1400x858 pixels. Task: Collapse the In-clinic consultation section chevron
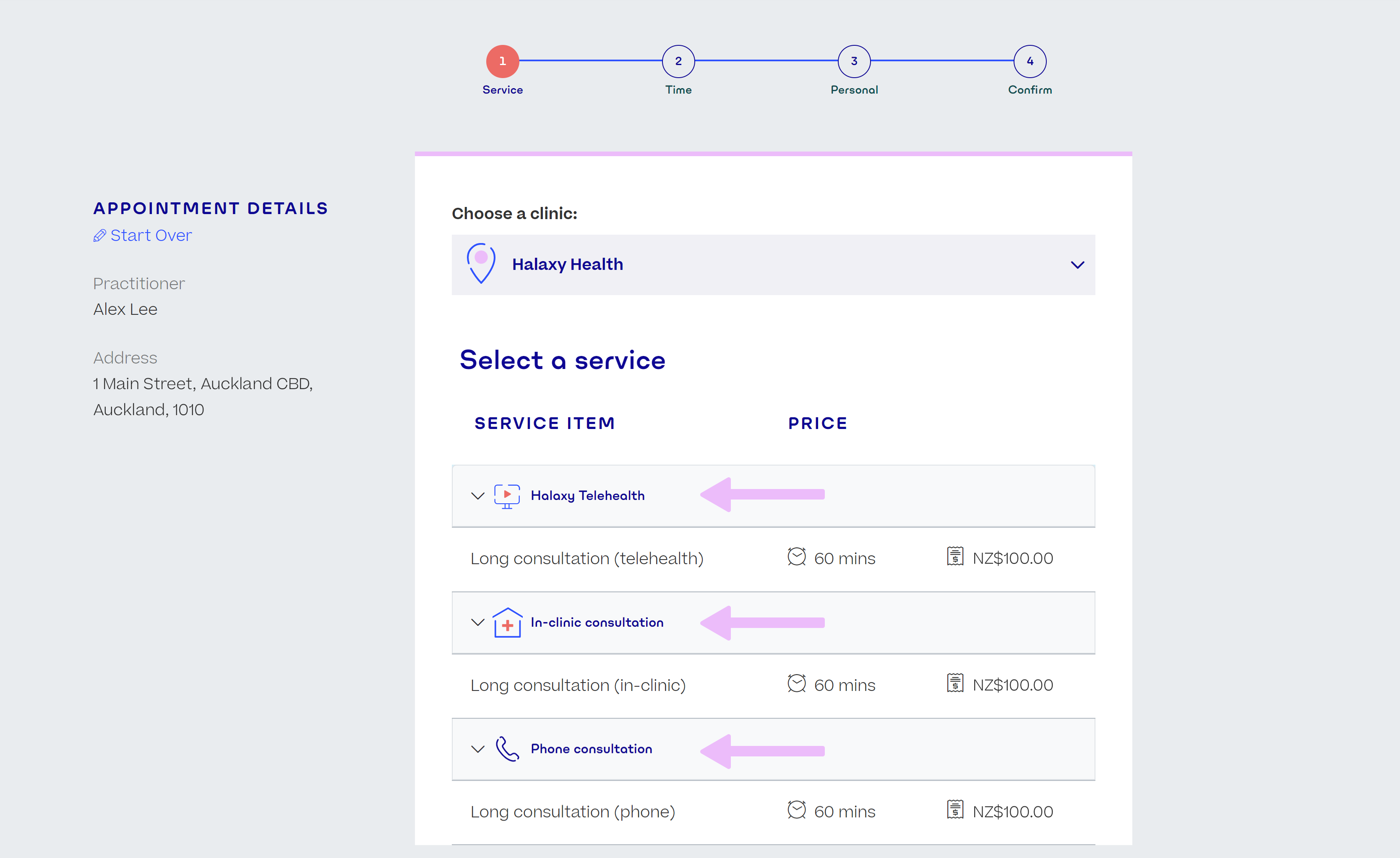click(478, 623)
